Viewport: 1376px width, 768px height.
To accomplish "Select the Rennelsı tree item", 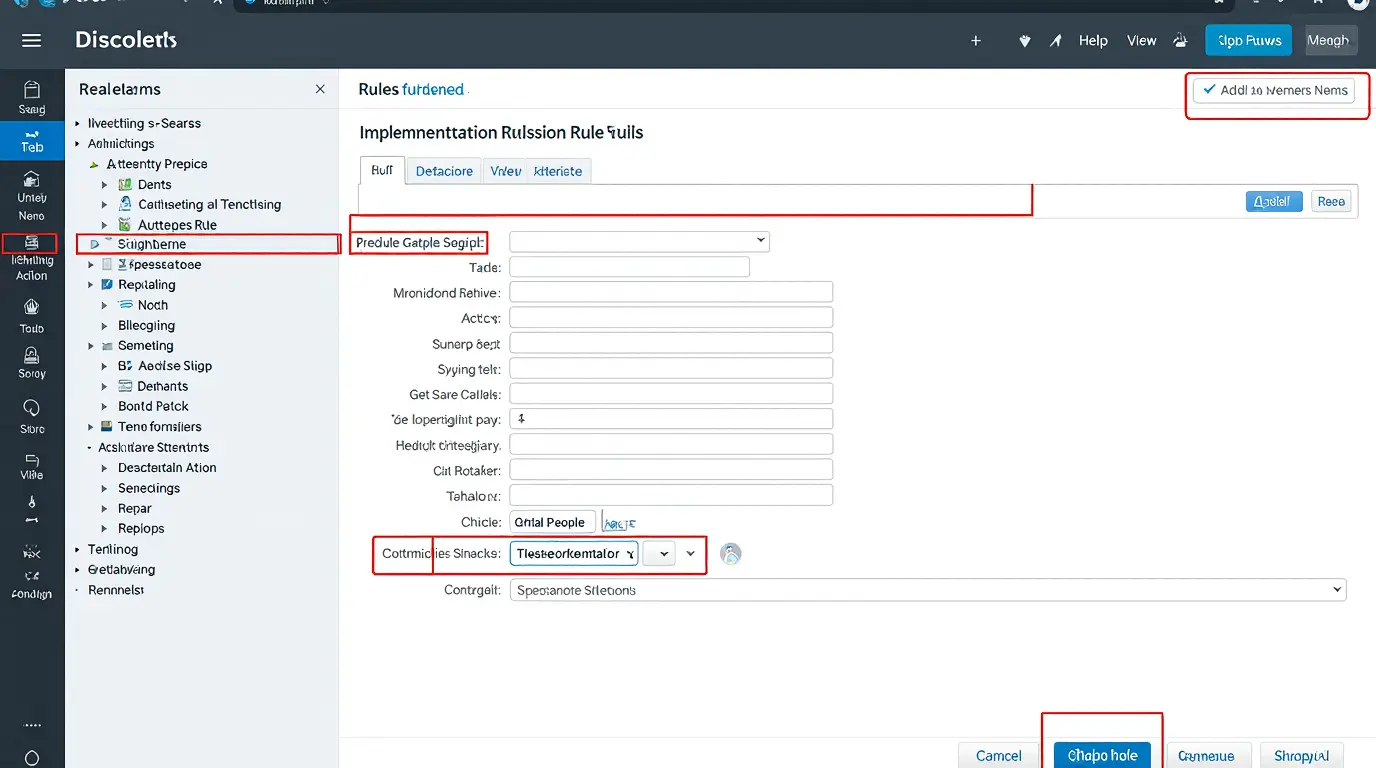I will [116, 590].
